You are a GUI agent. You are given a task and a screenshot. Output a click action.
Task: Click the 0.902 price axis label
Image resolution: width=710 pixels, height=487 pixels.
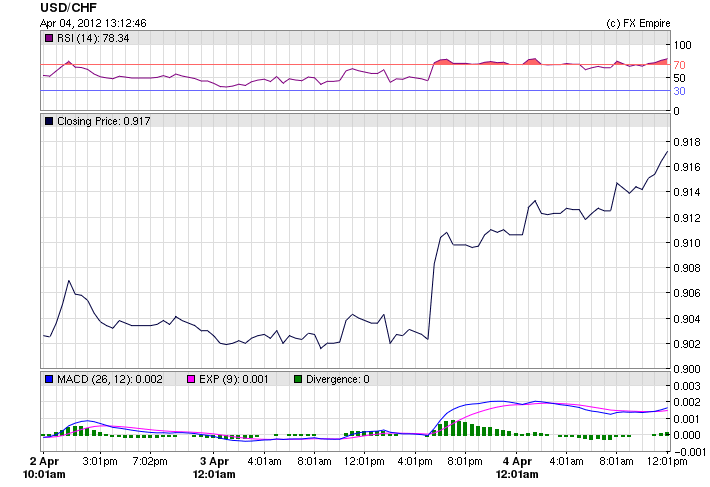click(687, 344)
